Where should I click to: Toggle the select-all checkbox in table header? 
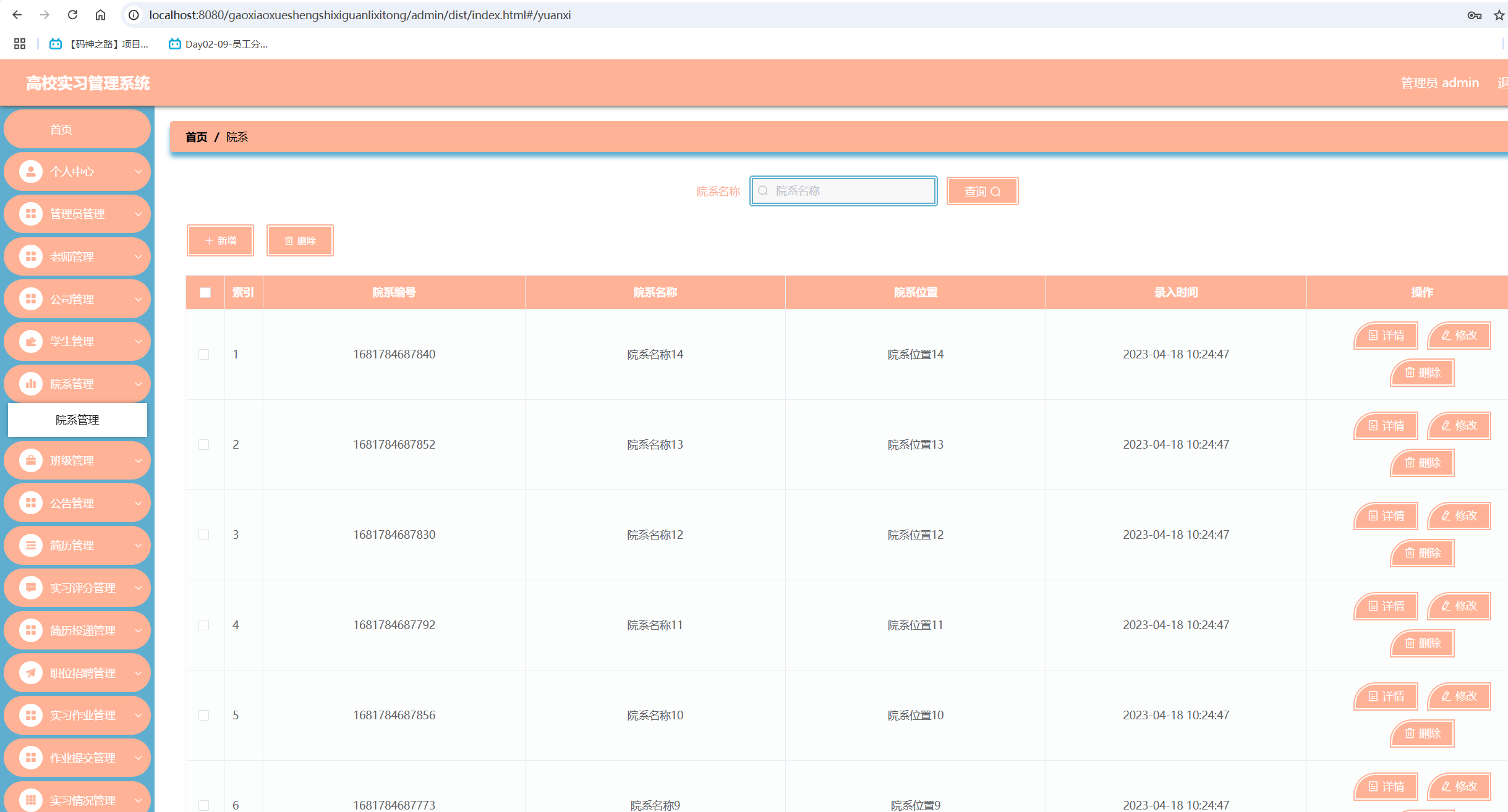[x=205, y=292]
